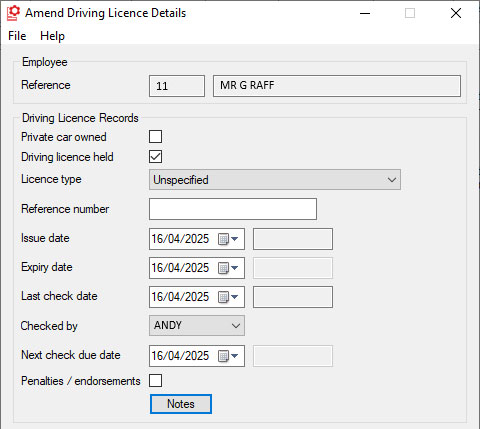The height and width of the screenshot is (429, 480).
Task: Untick the Driving licence held checkbox
Action: (x=156, y=157)
